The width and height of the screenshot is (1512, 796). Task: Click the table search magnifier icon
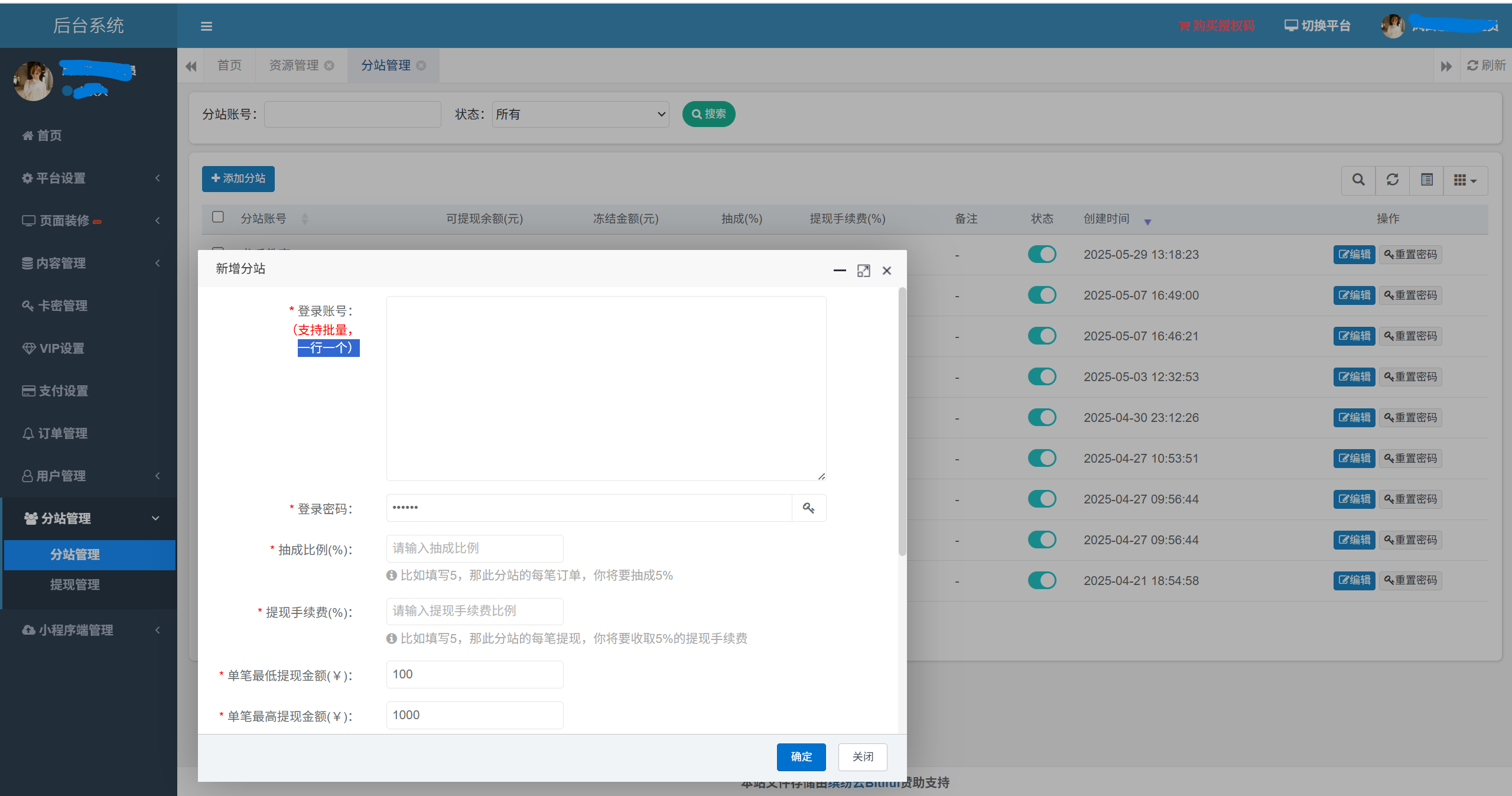click(1358, 180)
